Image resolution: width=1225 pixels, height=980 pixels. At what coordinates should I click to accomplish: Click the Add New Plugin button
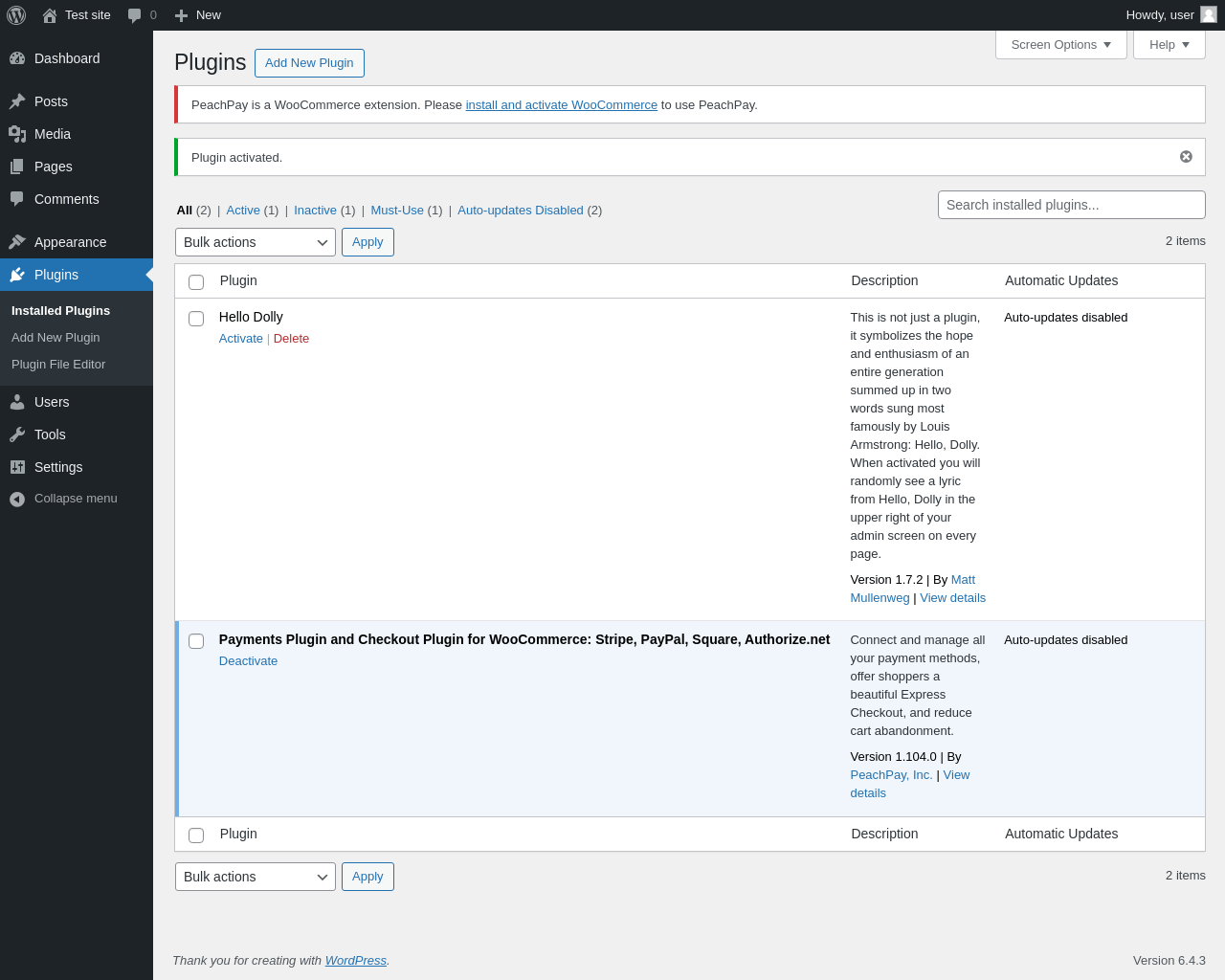(x=309, y=63)
